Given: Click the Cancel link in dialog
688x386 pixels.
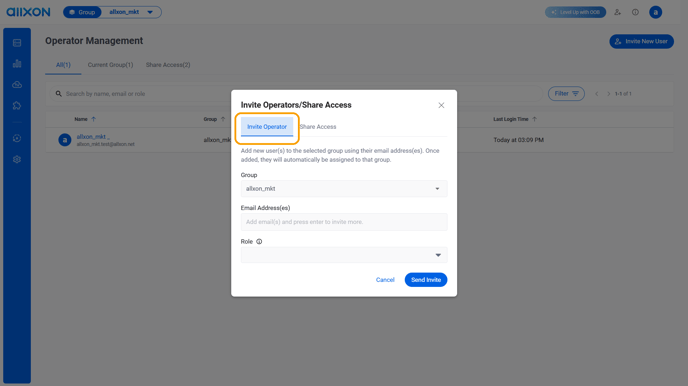Looking at the screenshot, I should pyautogui.click(x=385, y=280).
